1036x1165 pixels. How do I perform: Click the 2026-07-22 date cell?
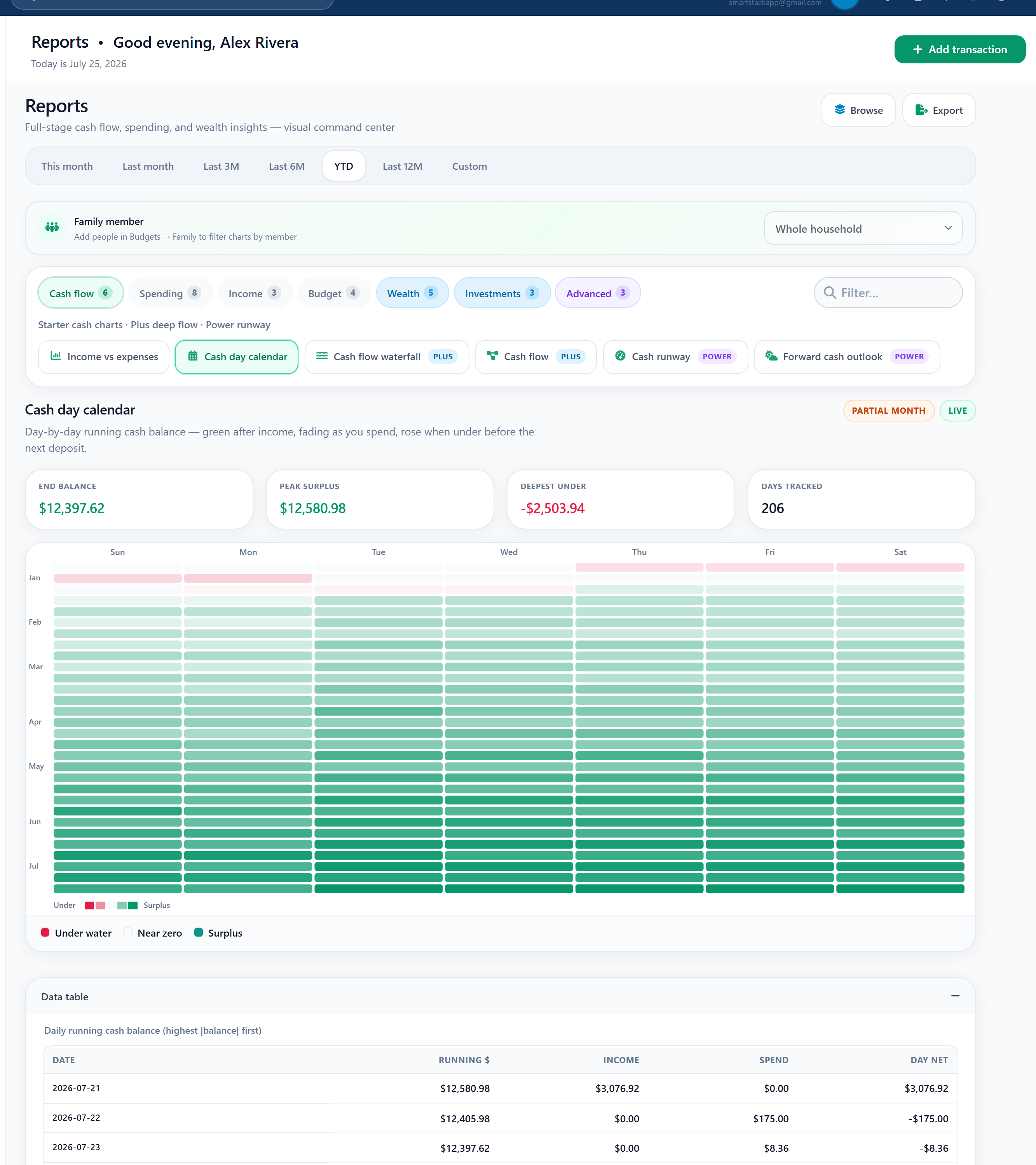(77, 1118)
